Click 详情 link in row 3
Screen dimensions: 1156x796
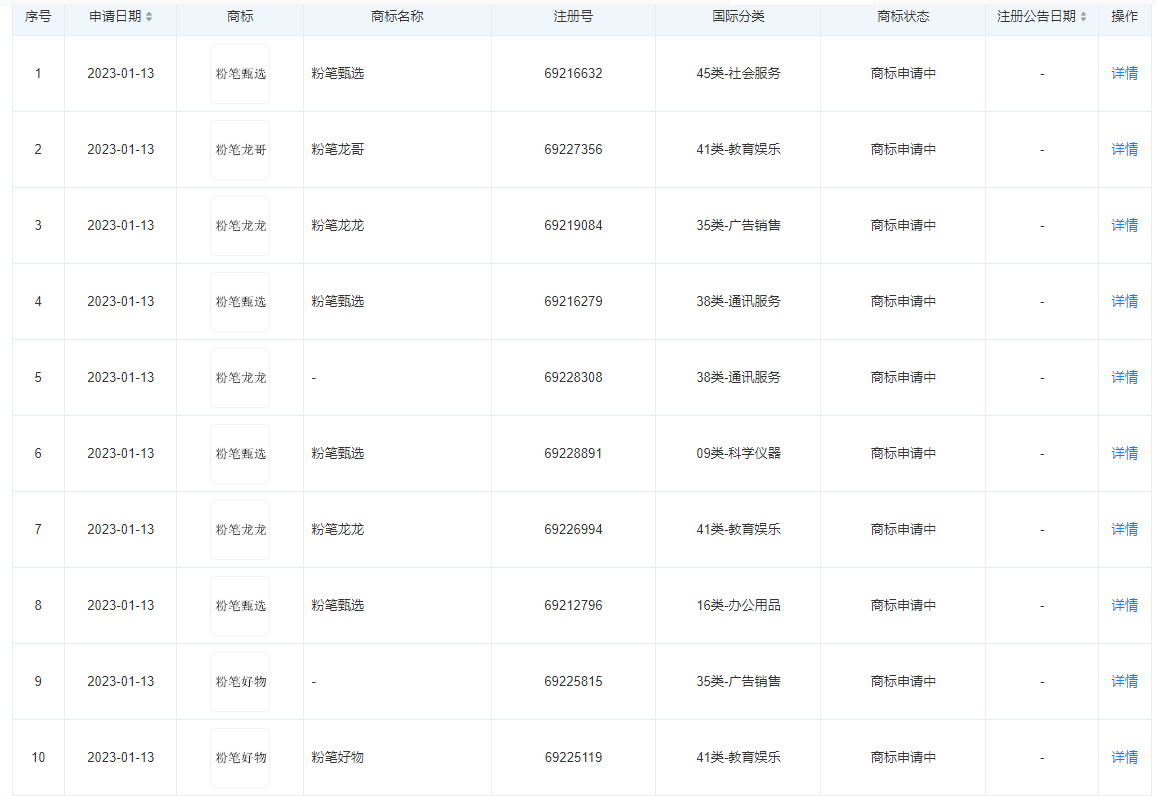point(1124,226)
